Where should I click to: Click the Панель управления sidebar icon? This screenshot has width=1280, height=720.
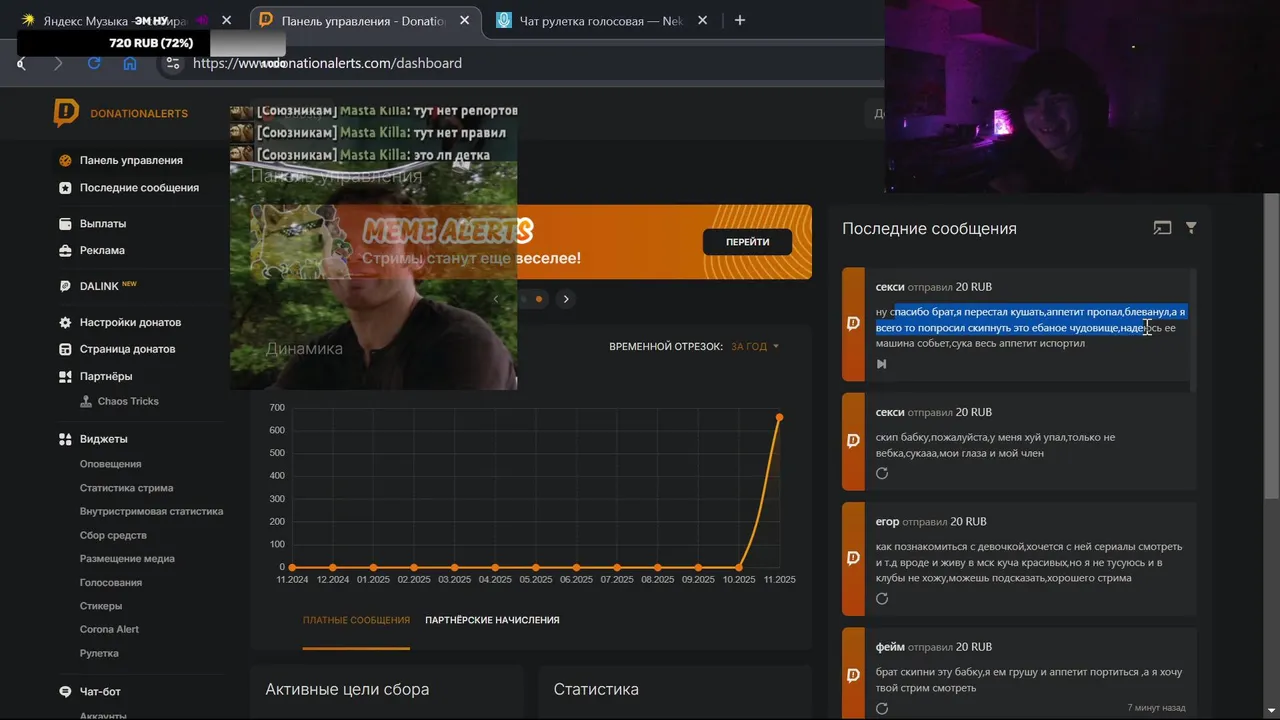(65, 160)
